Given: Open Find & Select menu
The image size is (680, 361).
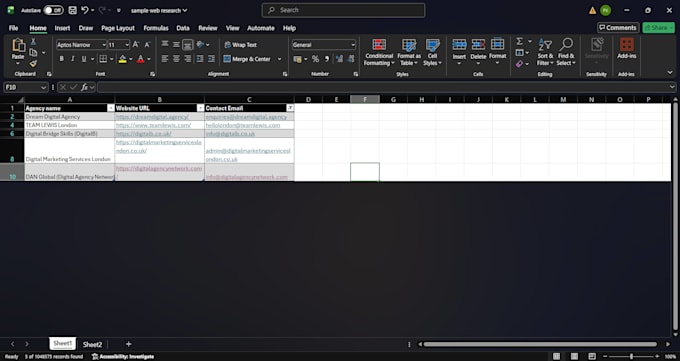Looking at the screenshot, I should pyautogui.click(x=566, y=52).
